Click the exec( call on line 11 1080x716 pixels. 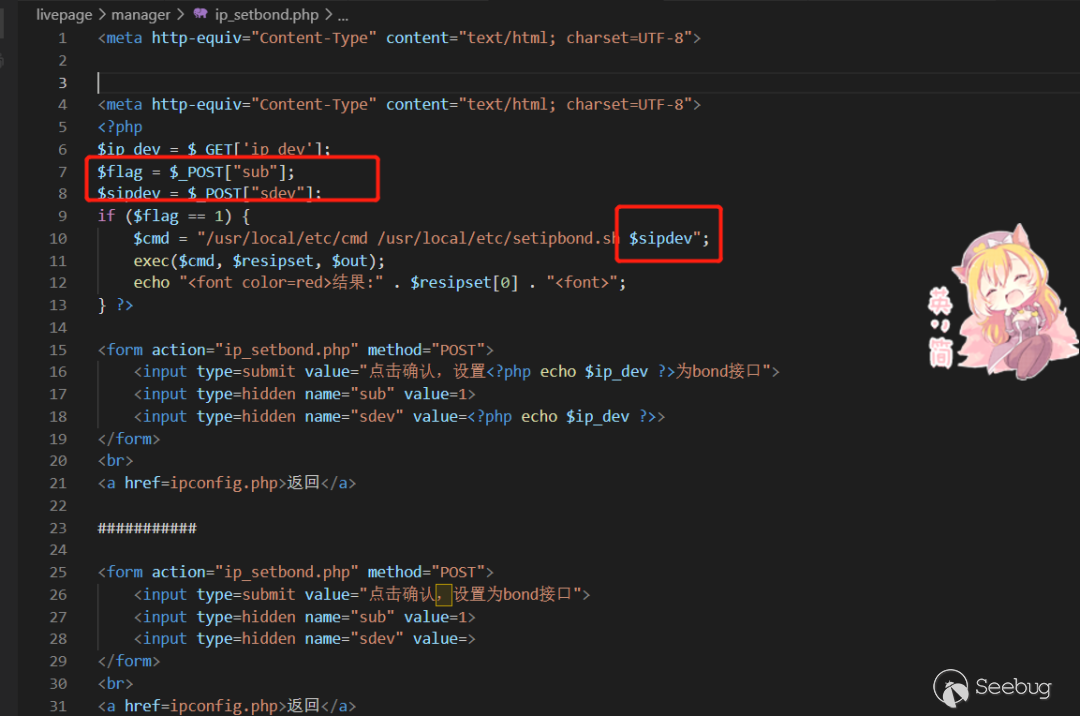click(156, 261)
